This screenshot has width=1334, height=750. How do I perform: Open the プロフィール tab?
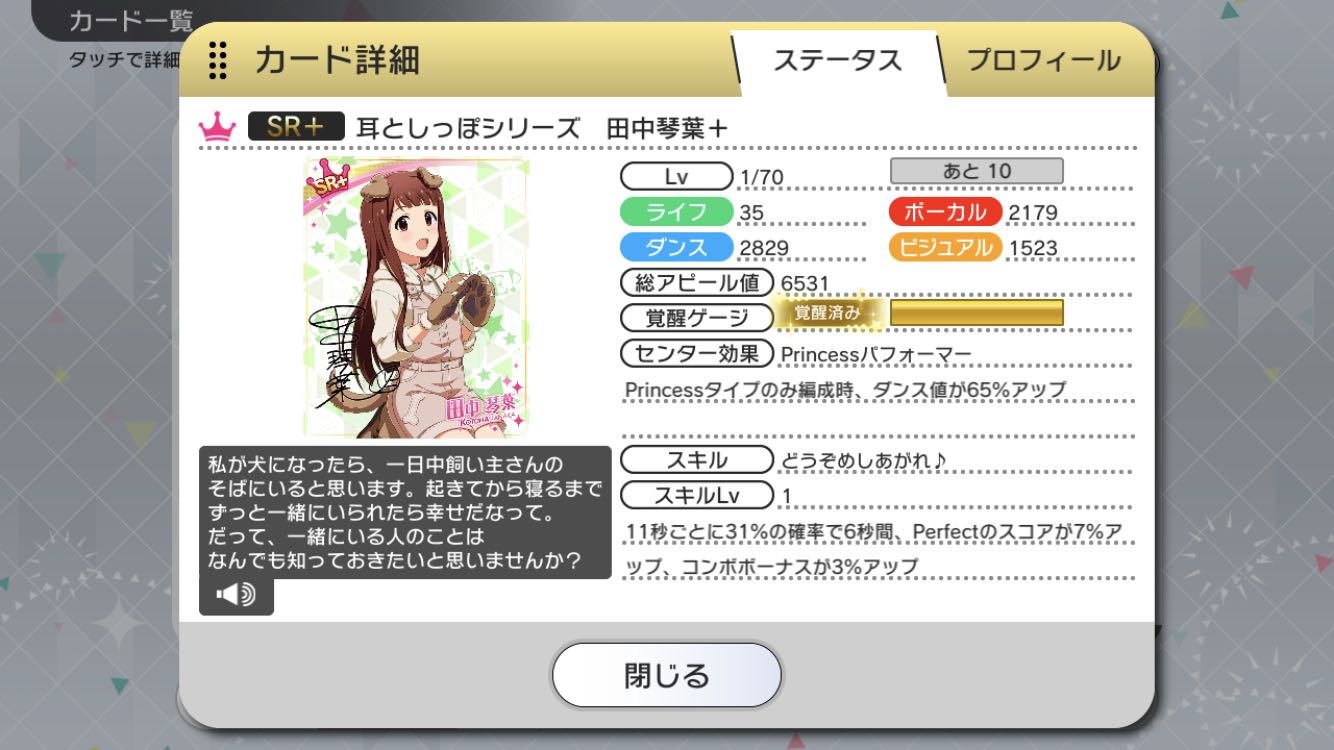coord(1043,60)
